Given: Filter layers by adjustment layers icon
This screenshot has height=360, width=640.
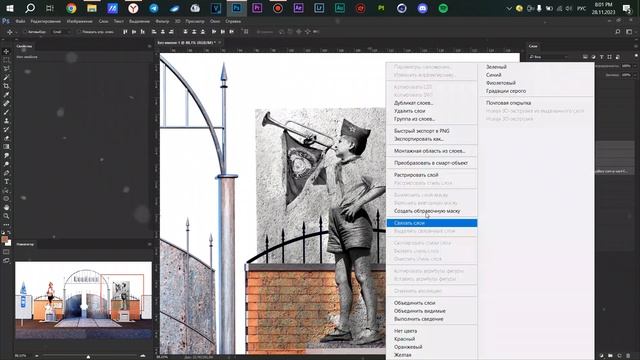Looking at the screenshot, I should tap(593, 57).
